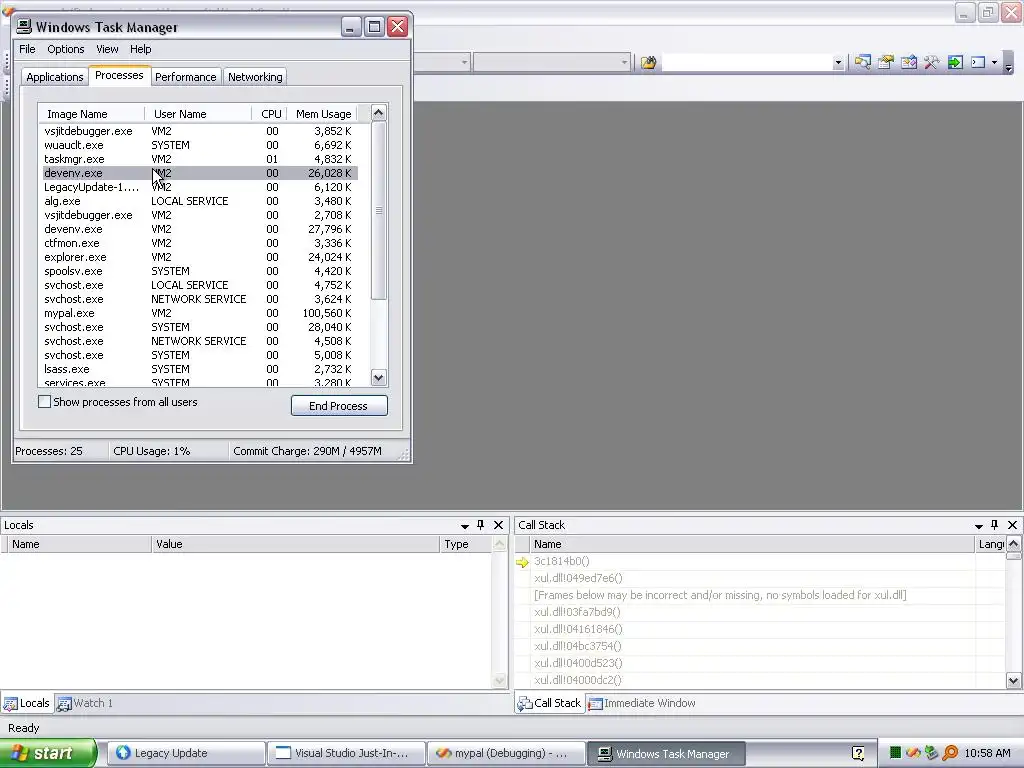Click Call Stack scrollbar down arrow
The height and width of the screenshot is (768, 1024).
(x=1013, y=680)
